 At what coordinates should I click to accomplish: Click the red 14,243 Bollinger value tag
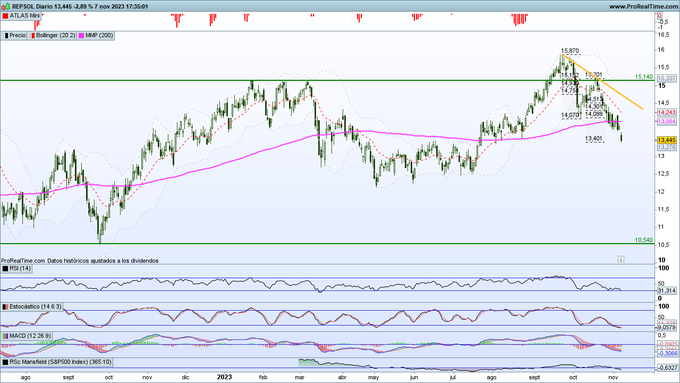(667, 113)
